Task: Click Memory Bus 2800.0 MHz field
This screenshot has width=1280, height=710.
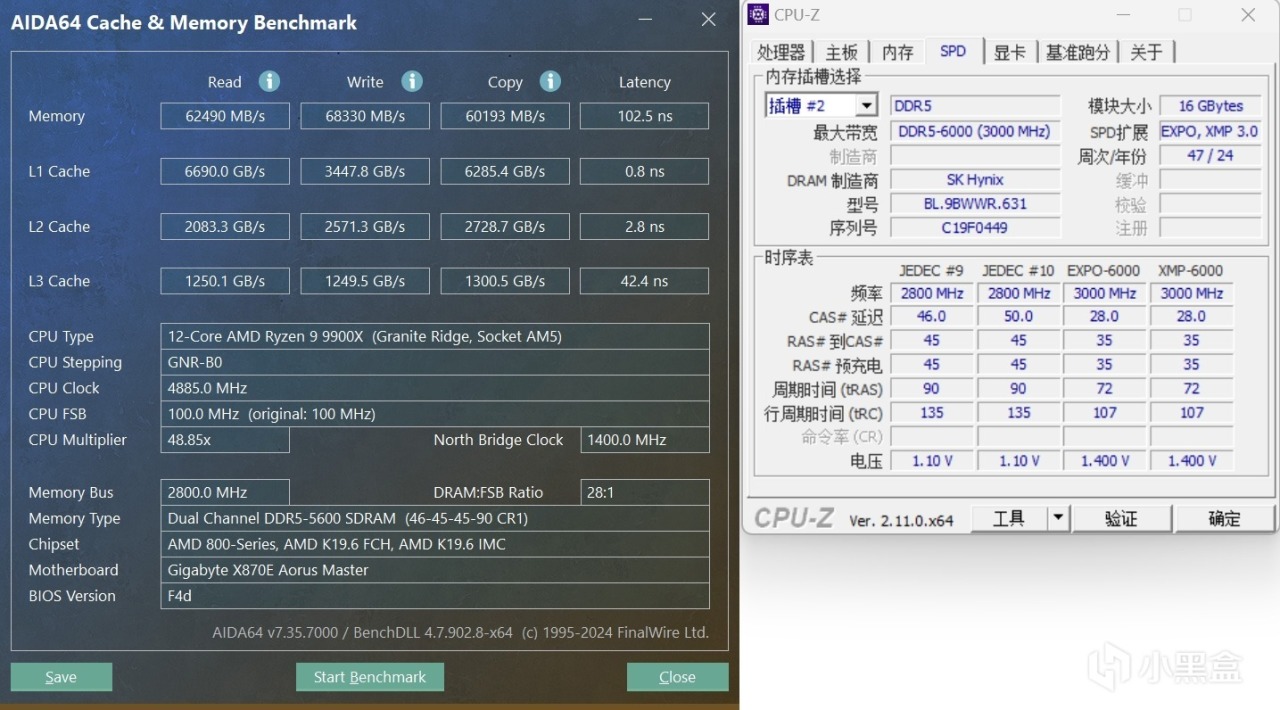Action: coord(225,492)
